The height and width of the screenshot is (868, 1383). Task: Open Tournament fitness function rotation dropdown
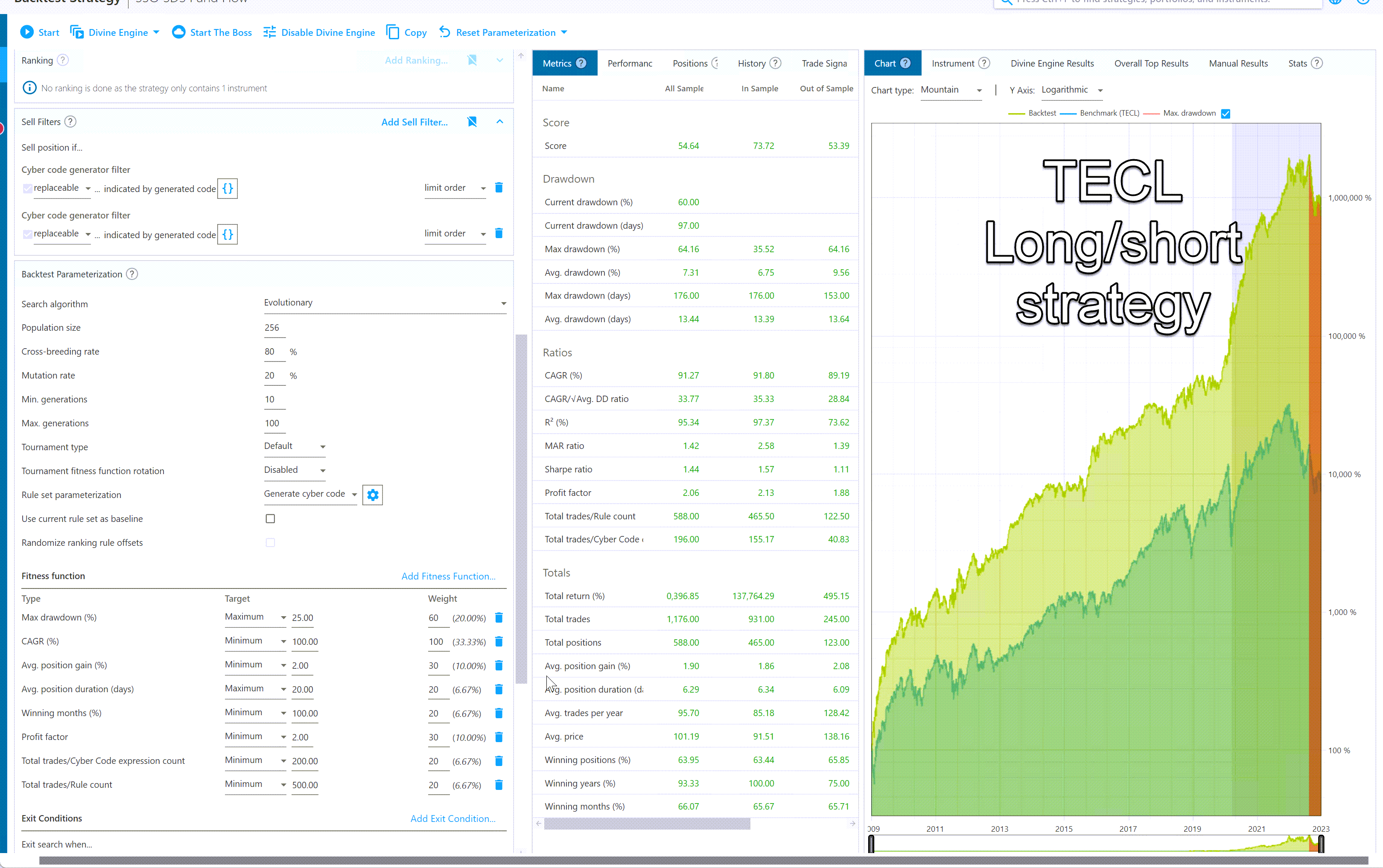(x=295, y=470)
